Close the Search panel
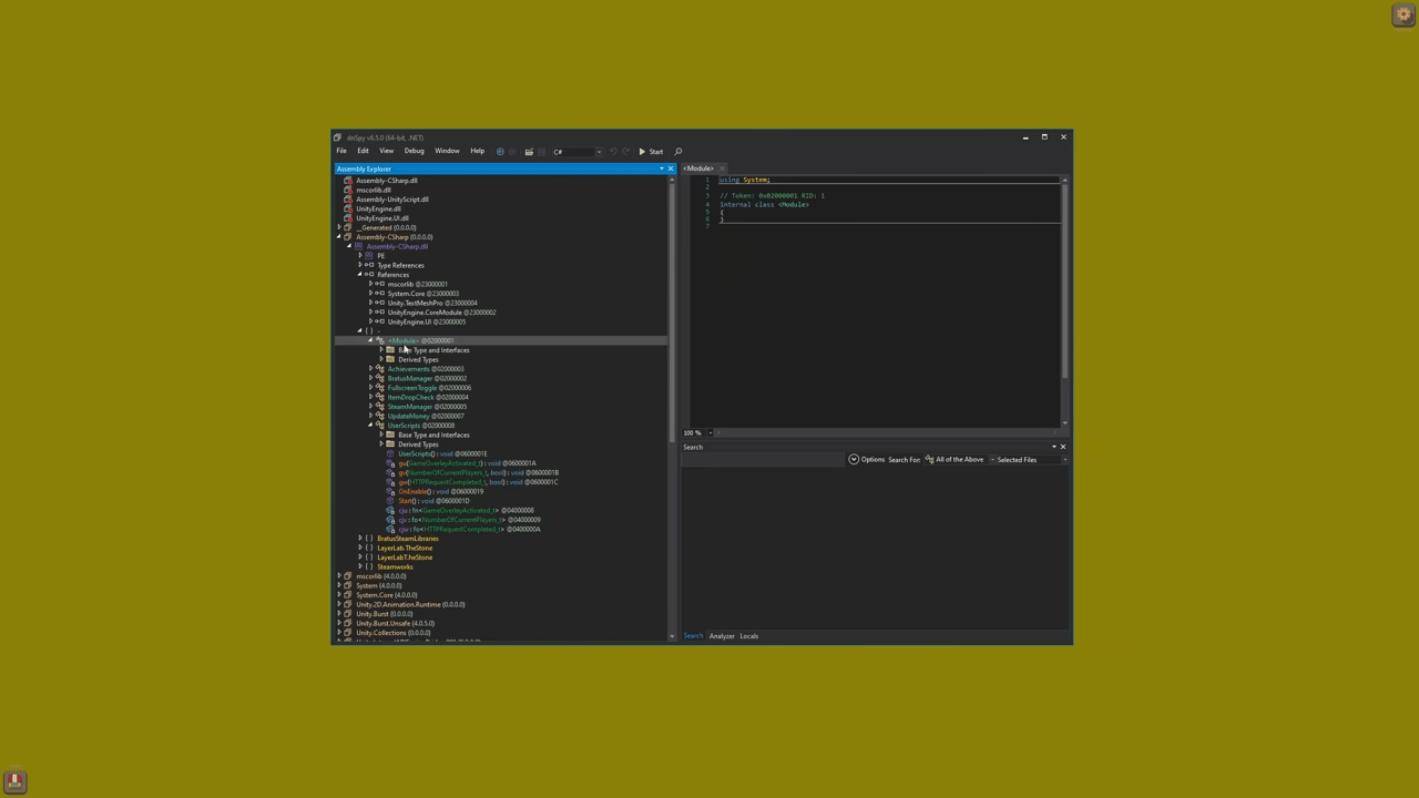The height and width of the screenshot is (798, 1419). (1063, 447)
